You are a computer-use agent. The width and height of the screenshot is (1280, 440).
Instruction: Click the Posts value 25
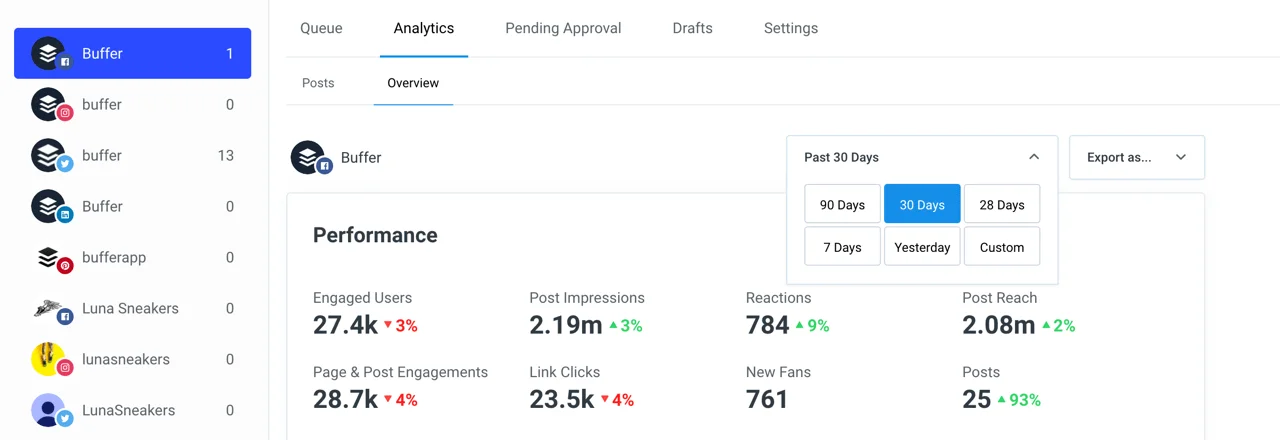click(x=977, y=399)
